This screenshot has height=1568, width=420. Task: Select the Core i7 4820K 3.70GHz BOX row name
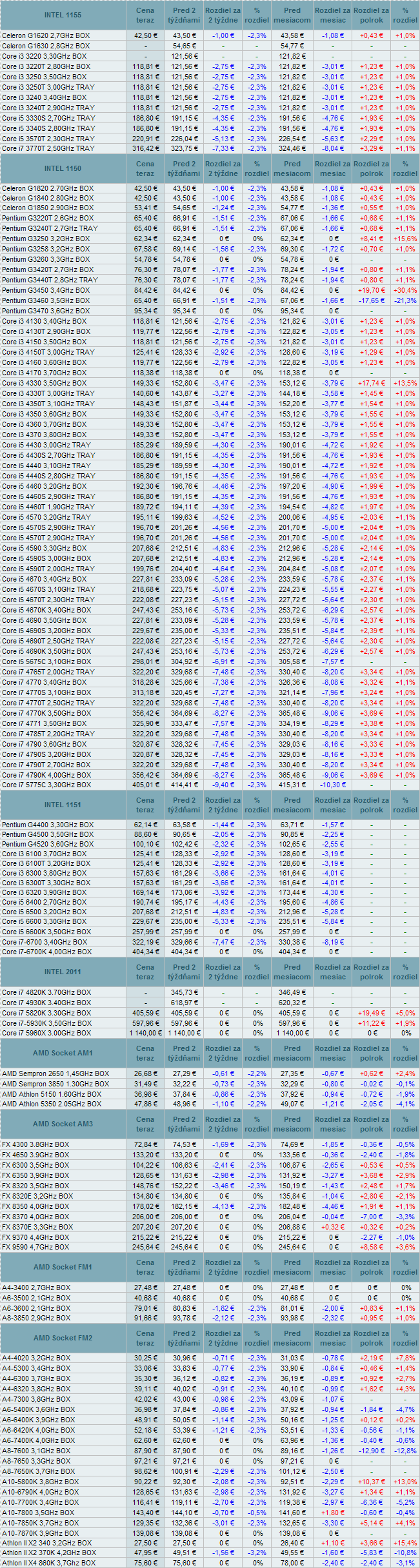coord(46,992)
